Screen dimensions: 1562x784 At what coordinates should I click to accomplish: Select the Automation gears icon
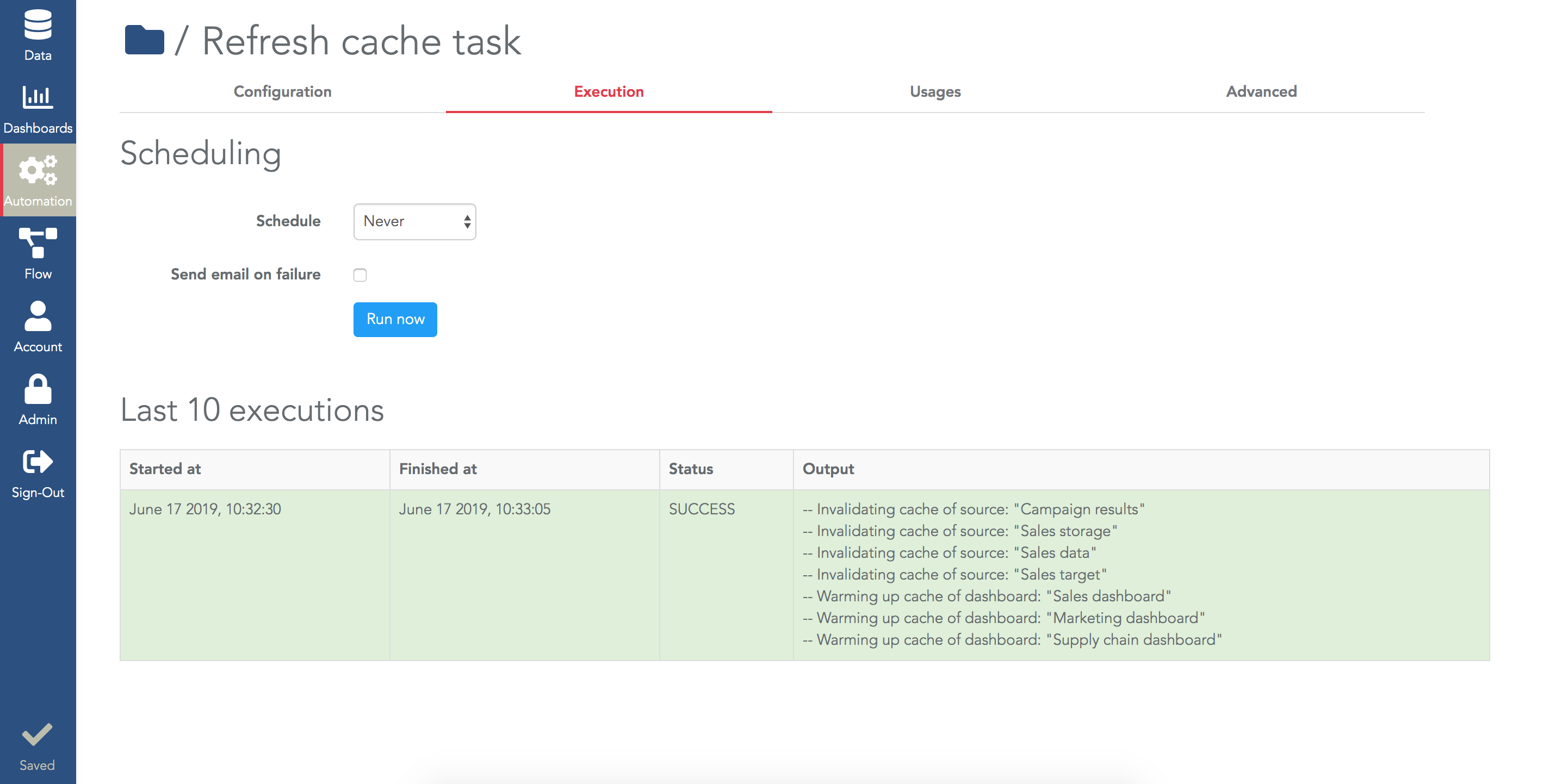click(38, 170)
